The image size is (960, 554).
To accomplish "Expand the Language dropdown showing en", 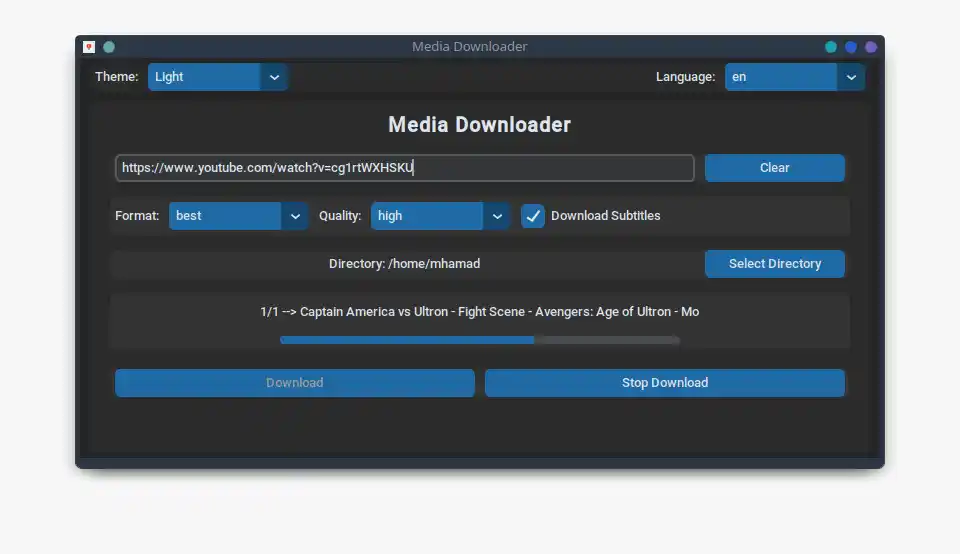I will (795, 77).
